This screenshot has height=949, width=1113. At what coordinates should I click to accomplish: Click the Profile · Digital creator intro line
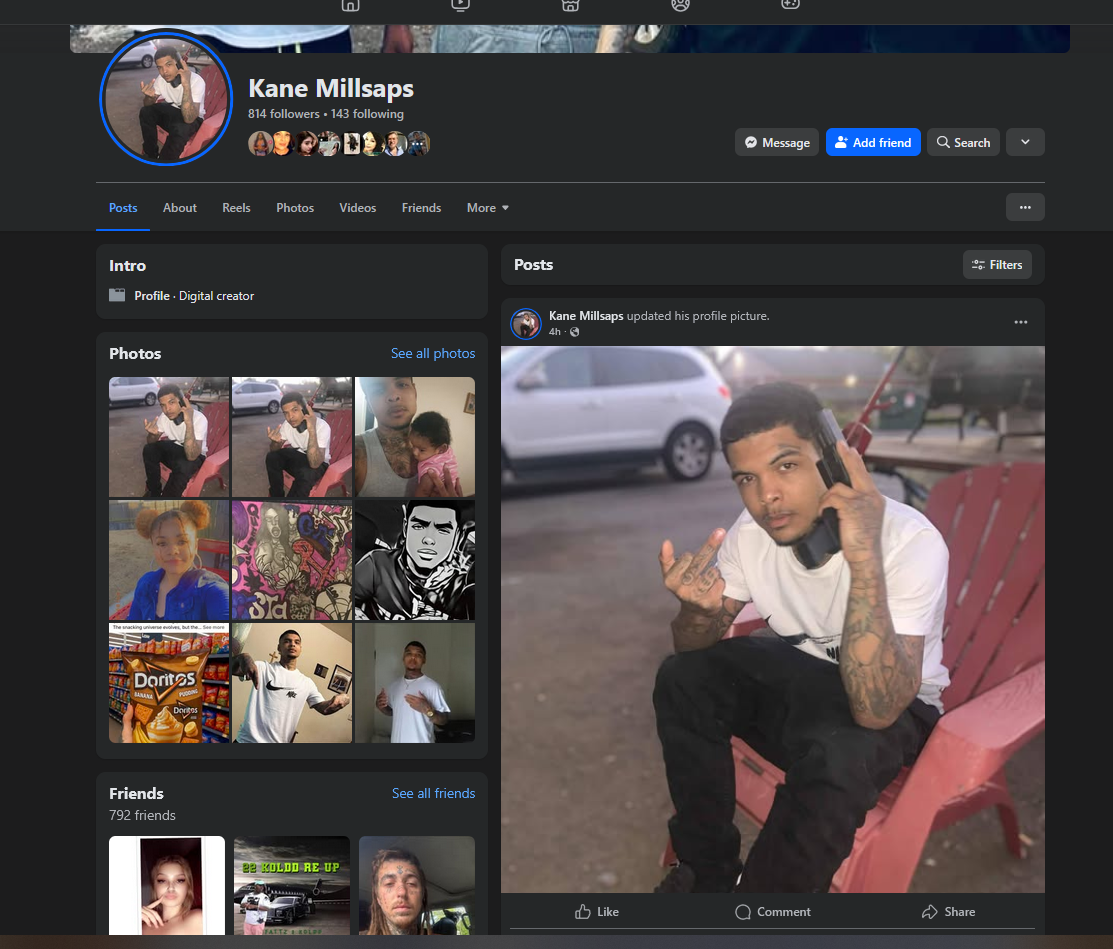[182, 296]
